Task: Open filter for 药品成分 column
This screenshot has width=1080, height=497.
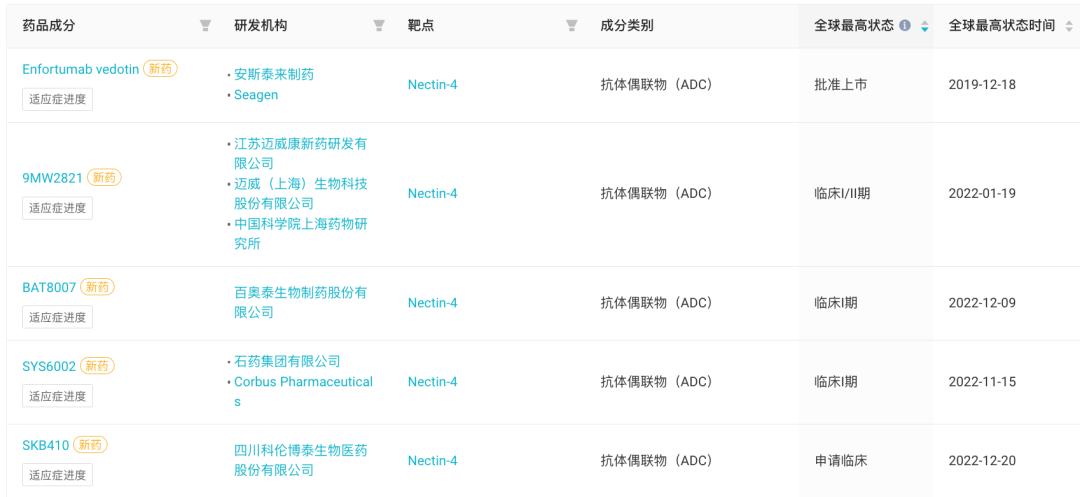Action: (x=205, y=26)
